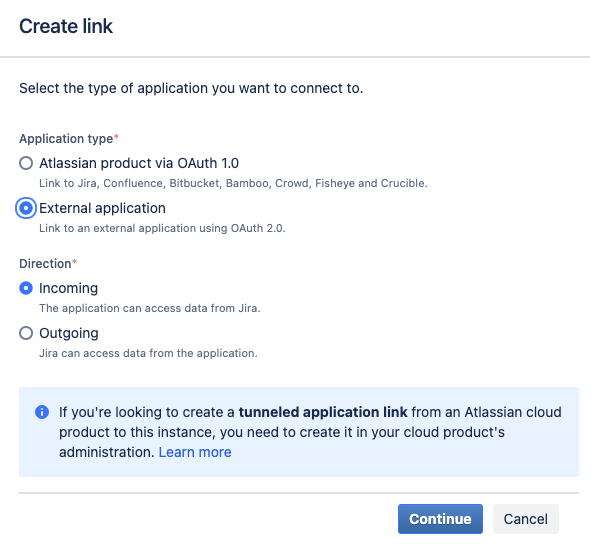Select External application radio button
This screenshot has height=544, width=590.
coord(26,208)
